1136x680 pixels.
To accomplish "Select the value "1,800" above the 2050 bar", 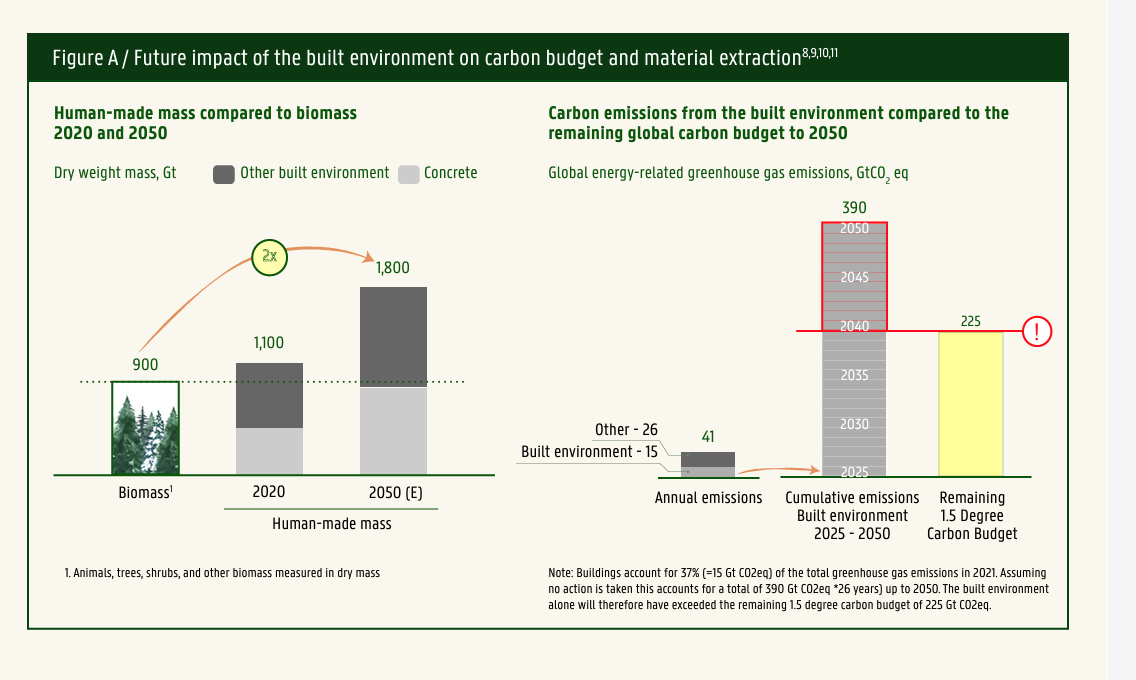I will (x=393, y=268).
